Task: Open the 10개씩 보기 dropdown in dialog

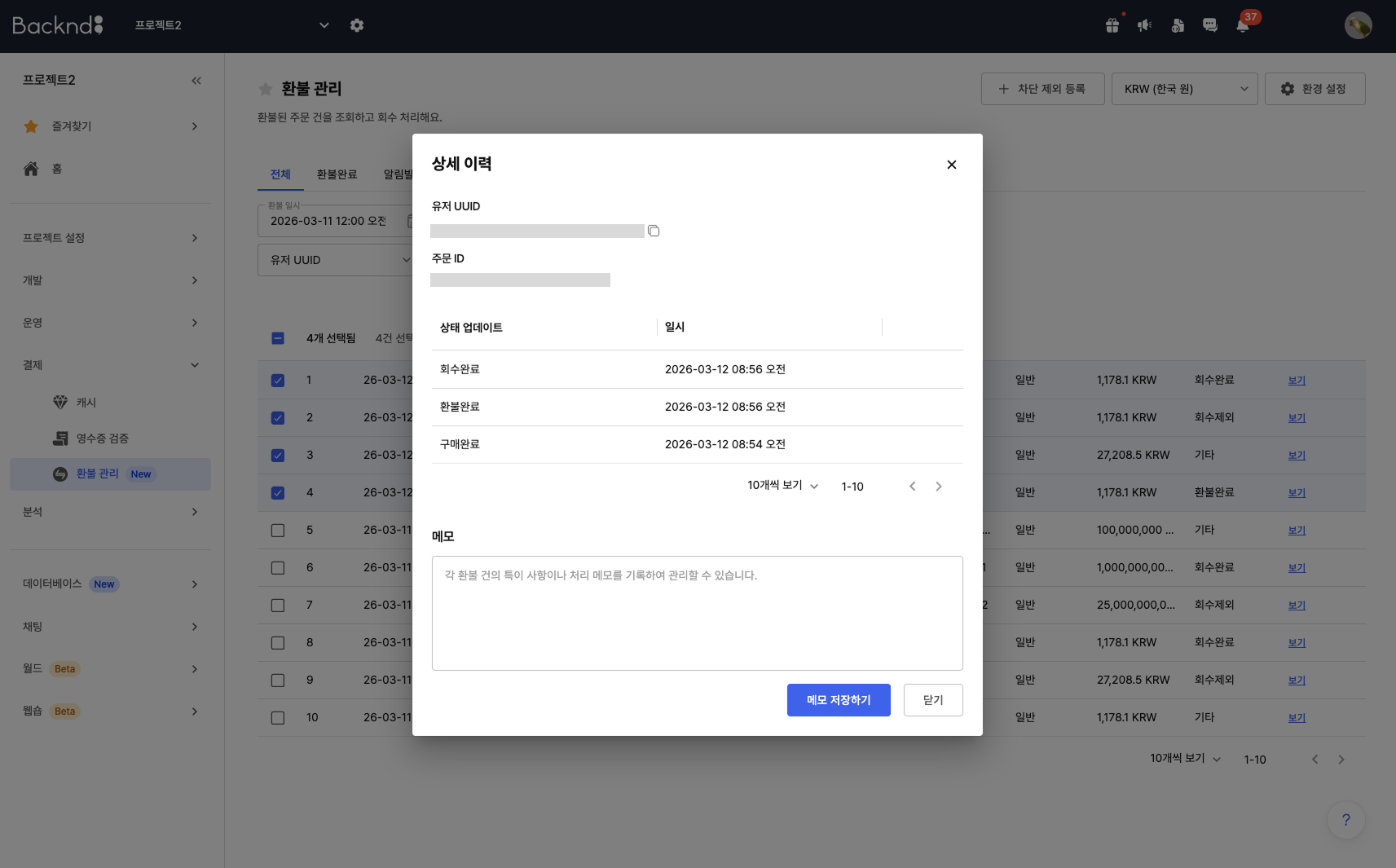Action: (780, 486)
